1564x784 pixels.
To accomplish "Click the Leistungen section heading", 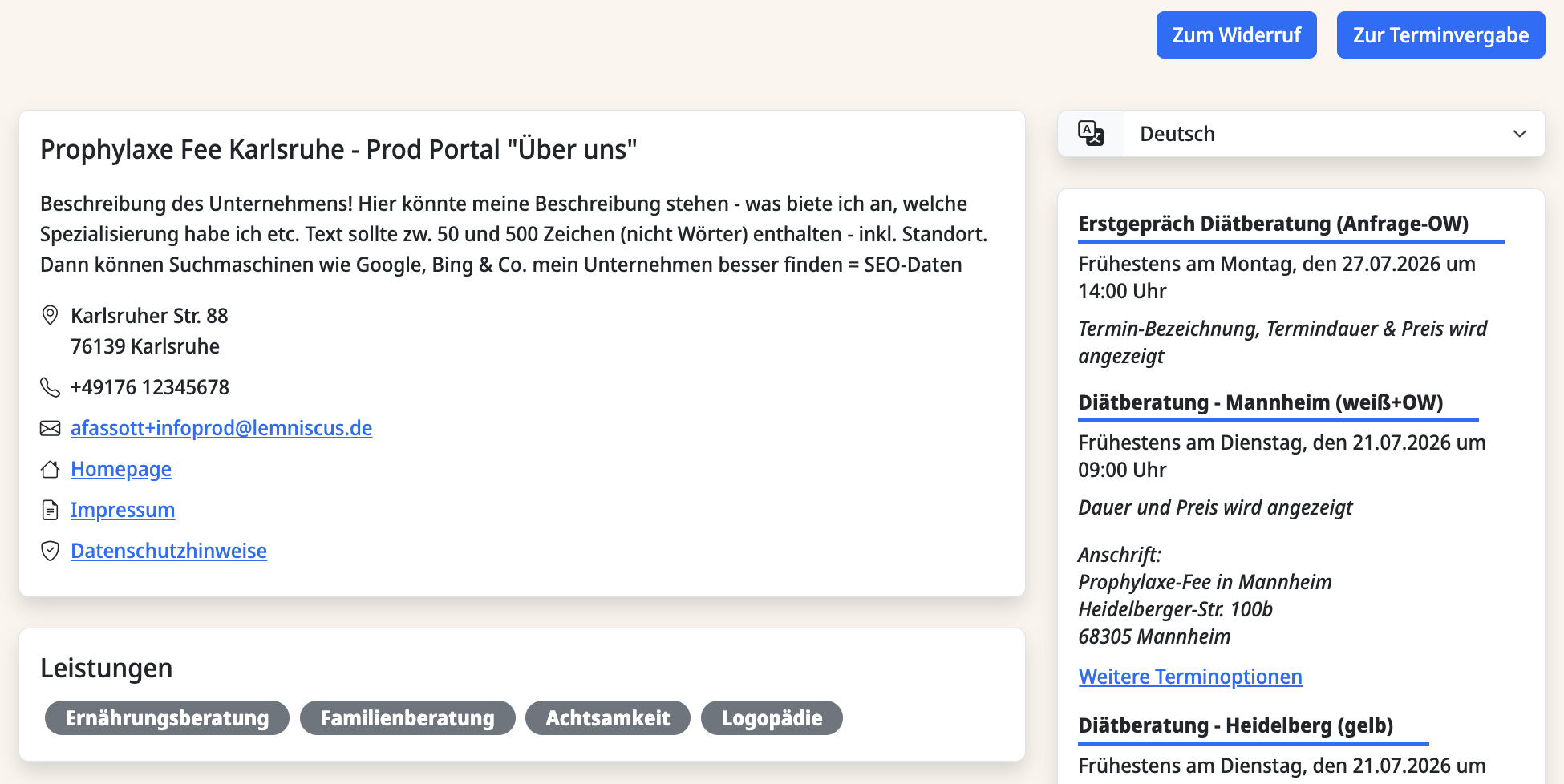I will (107, 668).
